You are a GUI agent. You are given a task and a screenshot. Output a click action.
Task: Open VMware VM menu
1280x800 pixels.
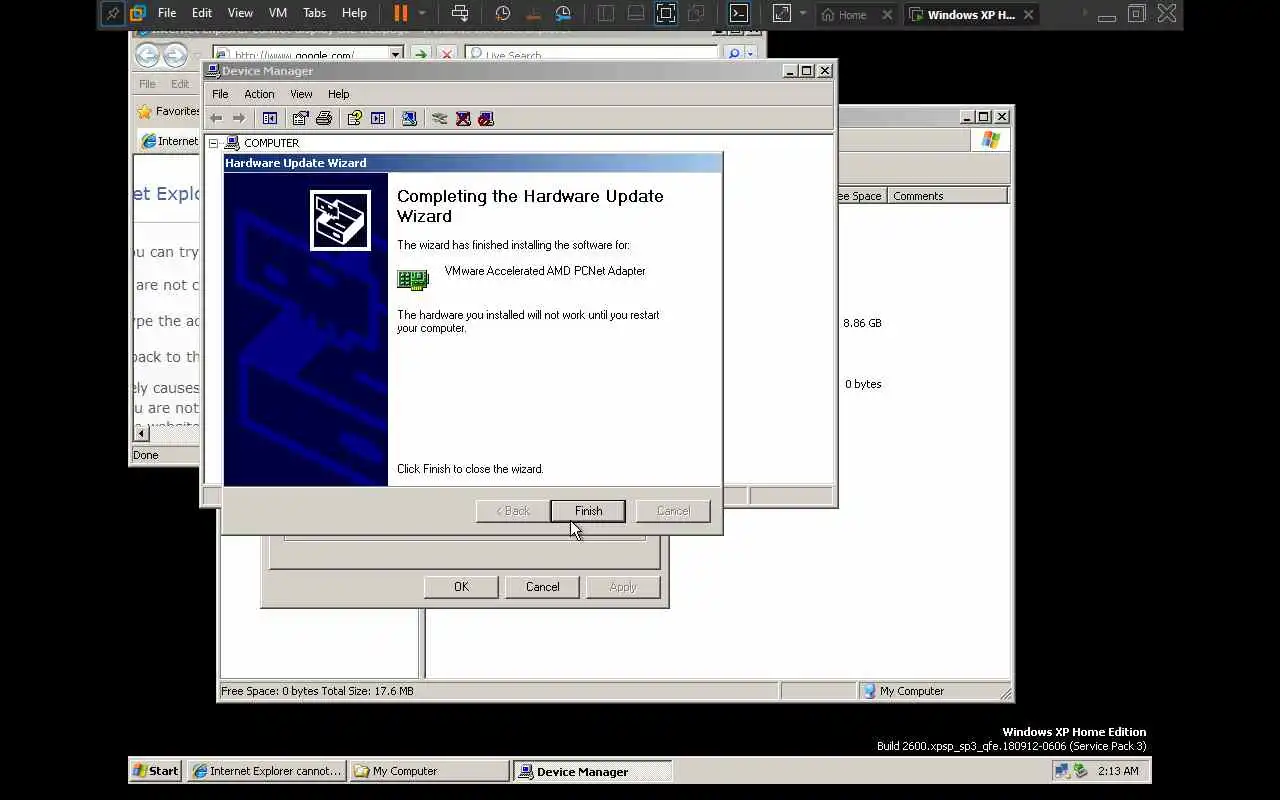pos(278,13)
